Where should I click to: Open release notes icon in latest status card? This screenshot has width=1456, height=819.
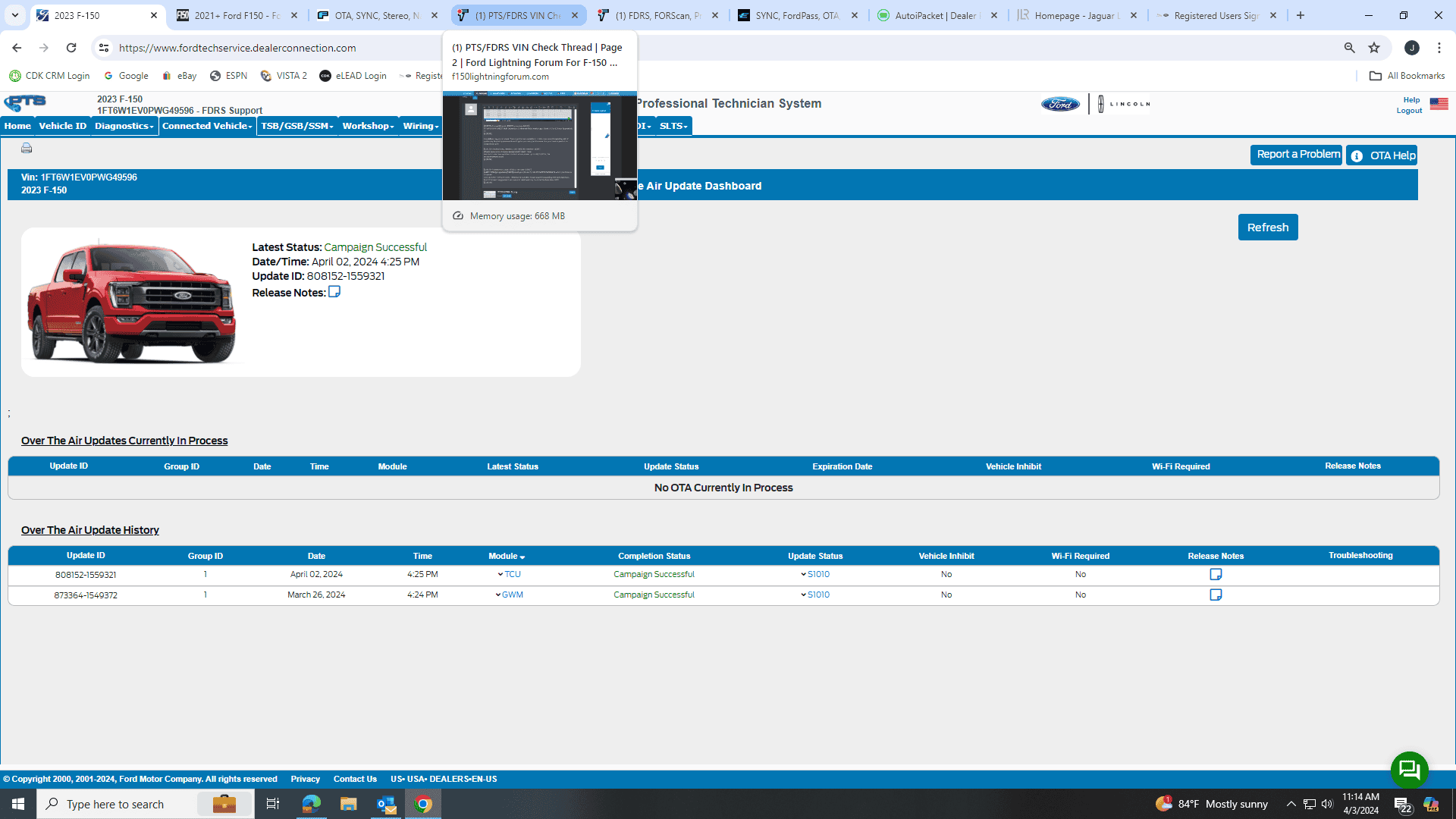[334, 292]
